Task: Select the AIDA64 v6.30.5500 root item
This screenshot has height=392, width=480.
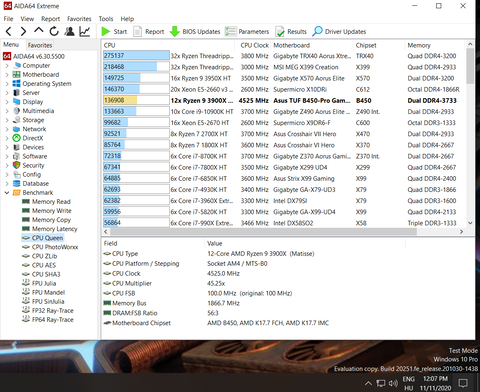Action: pyautogui.click(x=34, y=56)
